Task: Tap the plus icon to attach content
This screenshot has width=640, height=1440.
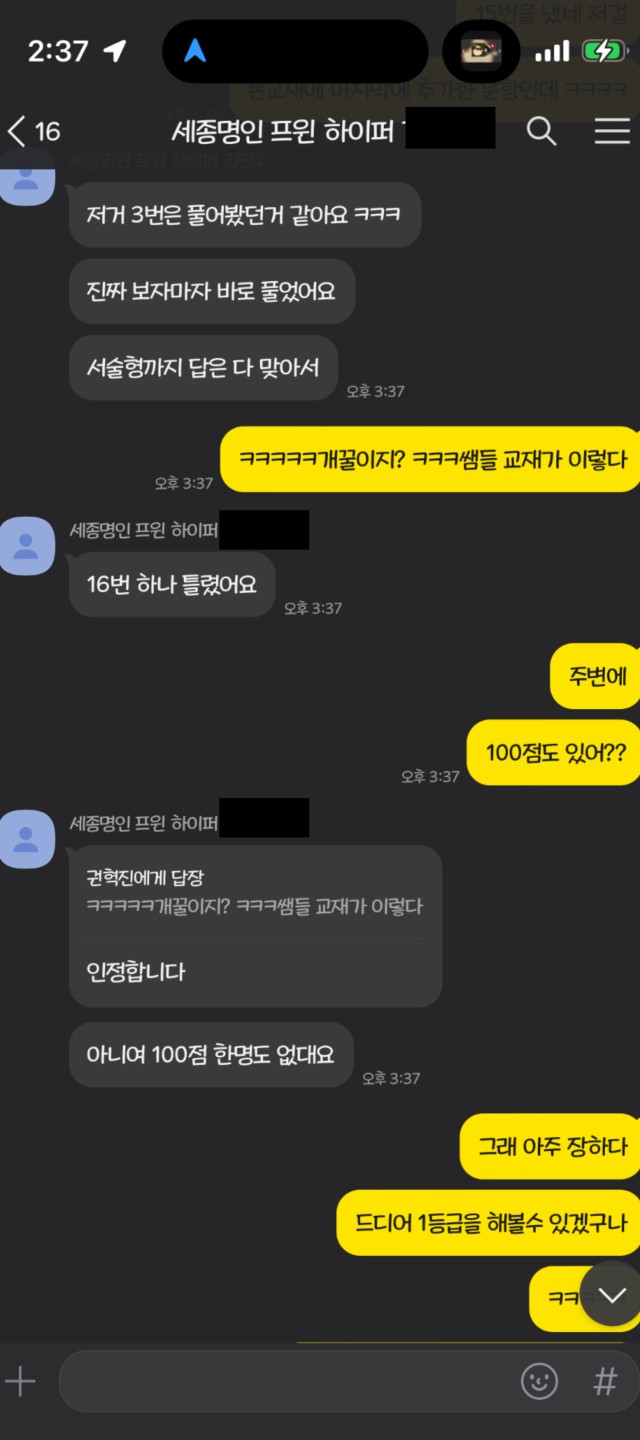Action: (x=21, y=1382)
